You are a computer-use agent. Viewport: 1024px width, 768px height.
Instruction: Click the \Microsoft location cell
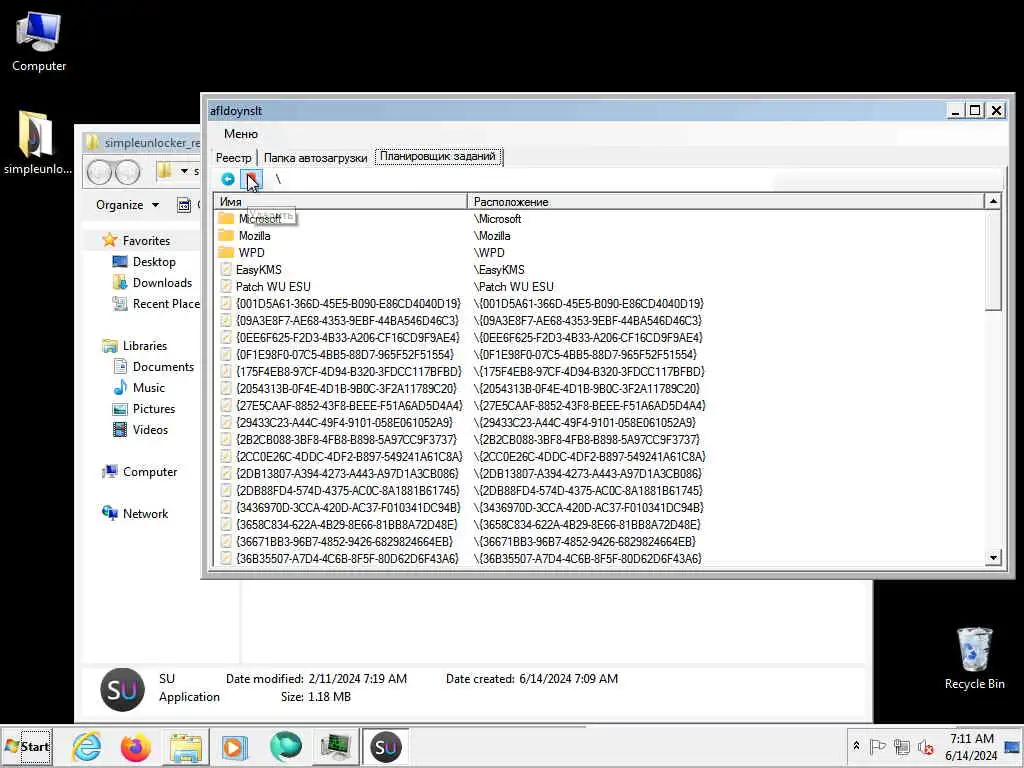[x=498, y=219]
